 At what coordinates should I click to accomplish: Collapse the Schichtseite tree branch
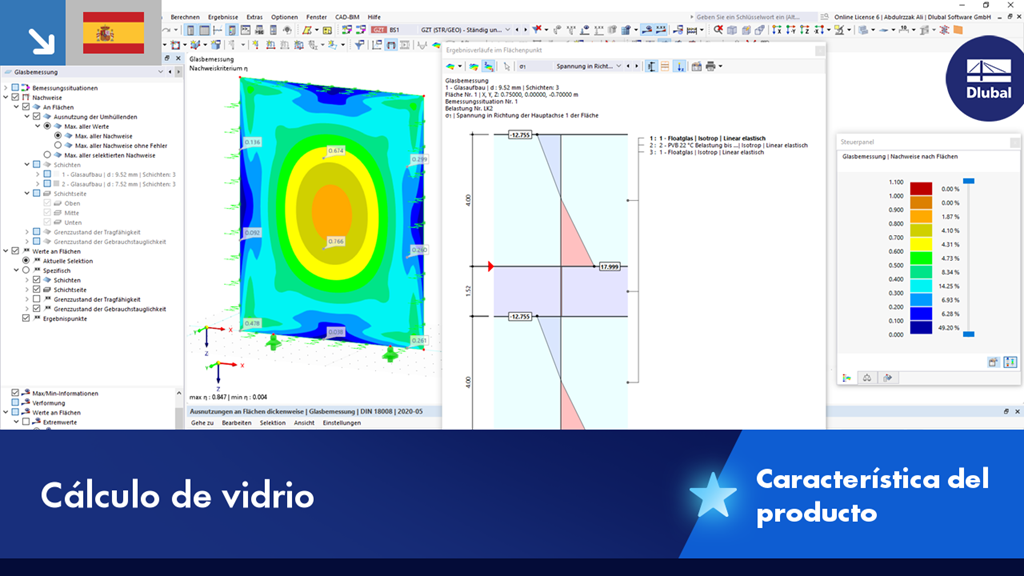26,194
